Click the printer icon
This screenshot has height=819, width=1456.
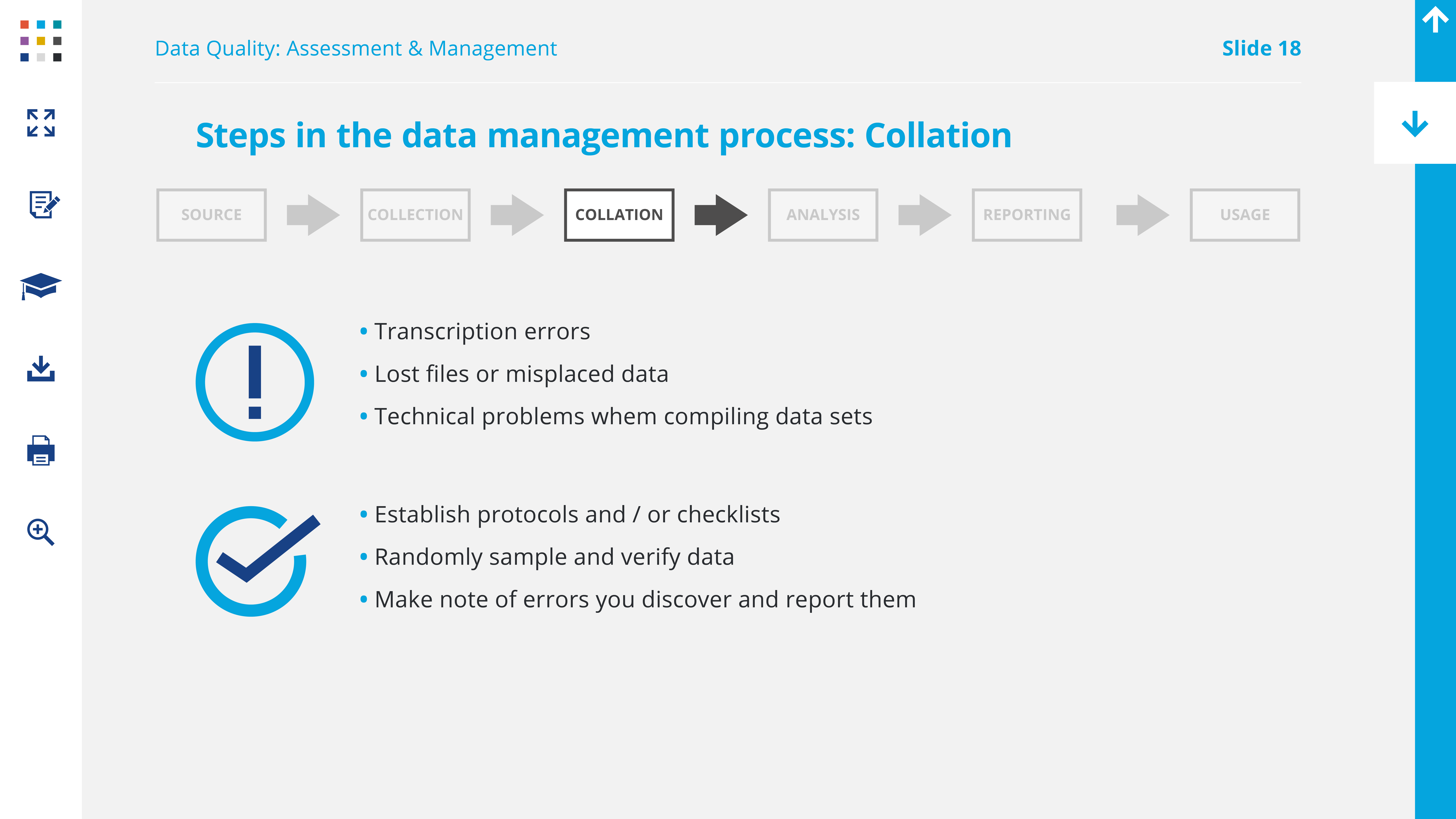click(x=41, y=450)
